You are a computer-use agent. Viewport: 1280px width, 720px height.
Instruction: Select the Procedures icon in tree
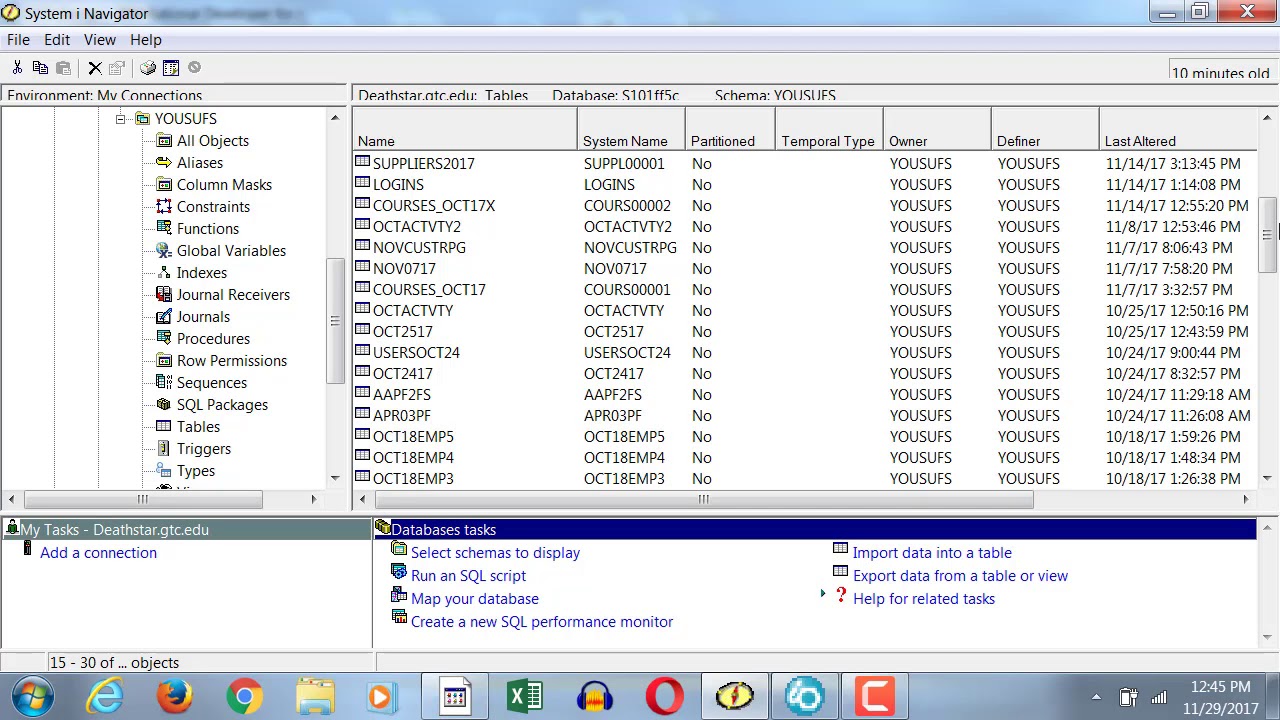(164, 339)
